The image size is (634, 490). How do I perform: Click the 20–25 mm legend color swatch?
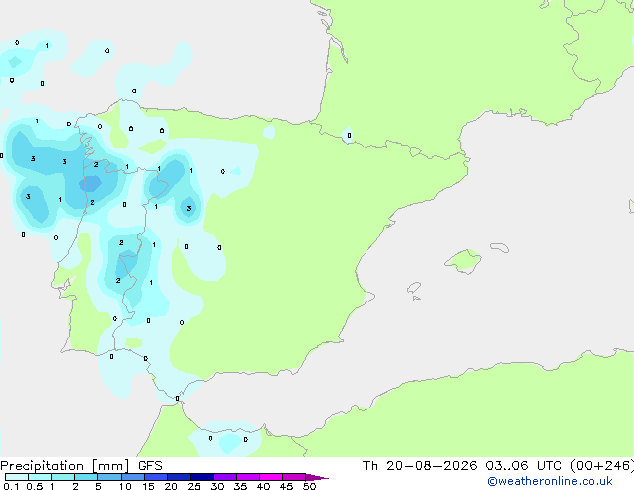[179, 477]
